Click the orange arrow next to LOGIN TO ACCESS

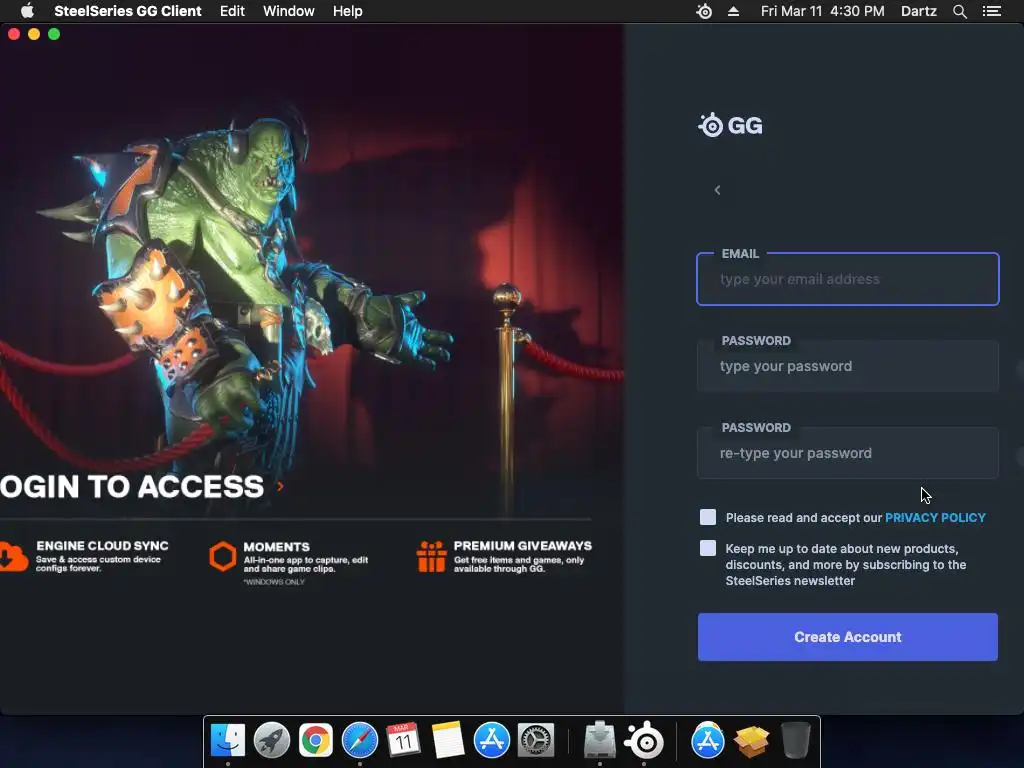pos(280,486)
